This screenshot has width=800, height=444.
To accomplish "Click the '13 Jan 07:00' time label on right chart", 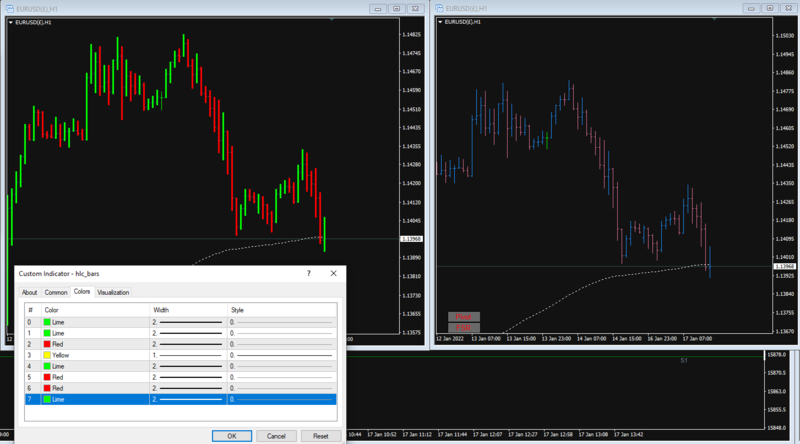I will (486, 338).
